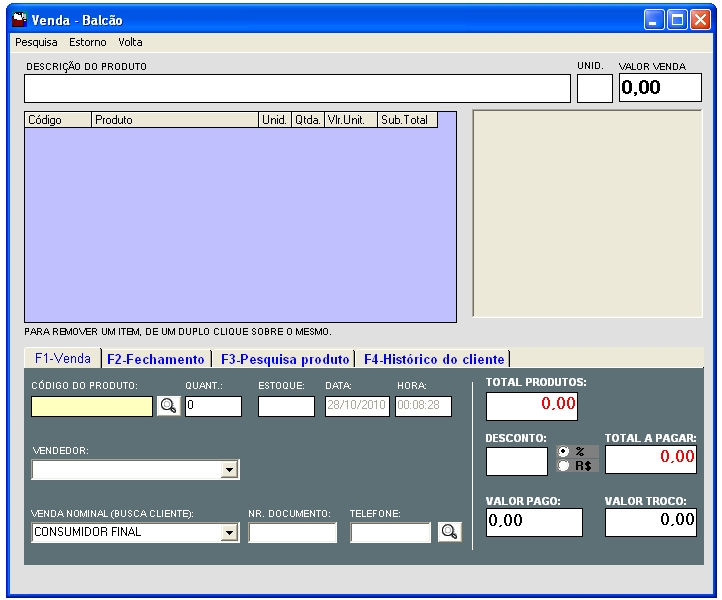Click the product code search magnifier icon

coord(169,406)
